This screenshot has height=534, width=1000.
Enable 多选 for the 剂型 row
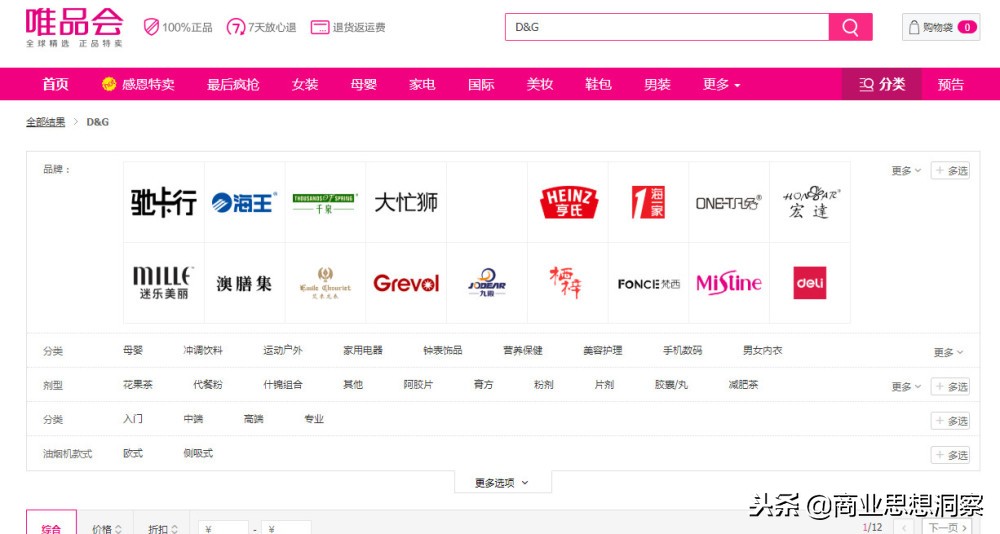pos(950,387)
